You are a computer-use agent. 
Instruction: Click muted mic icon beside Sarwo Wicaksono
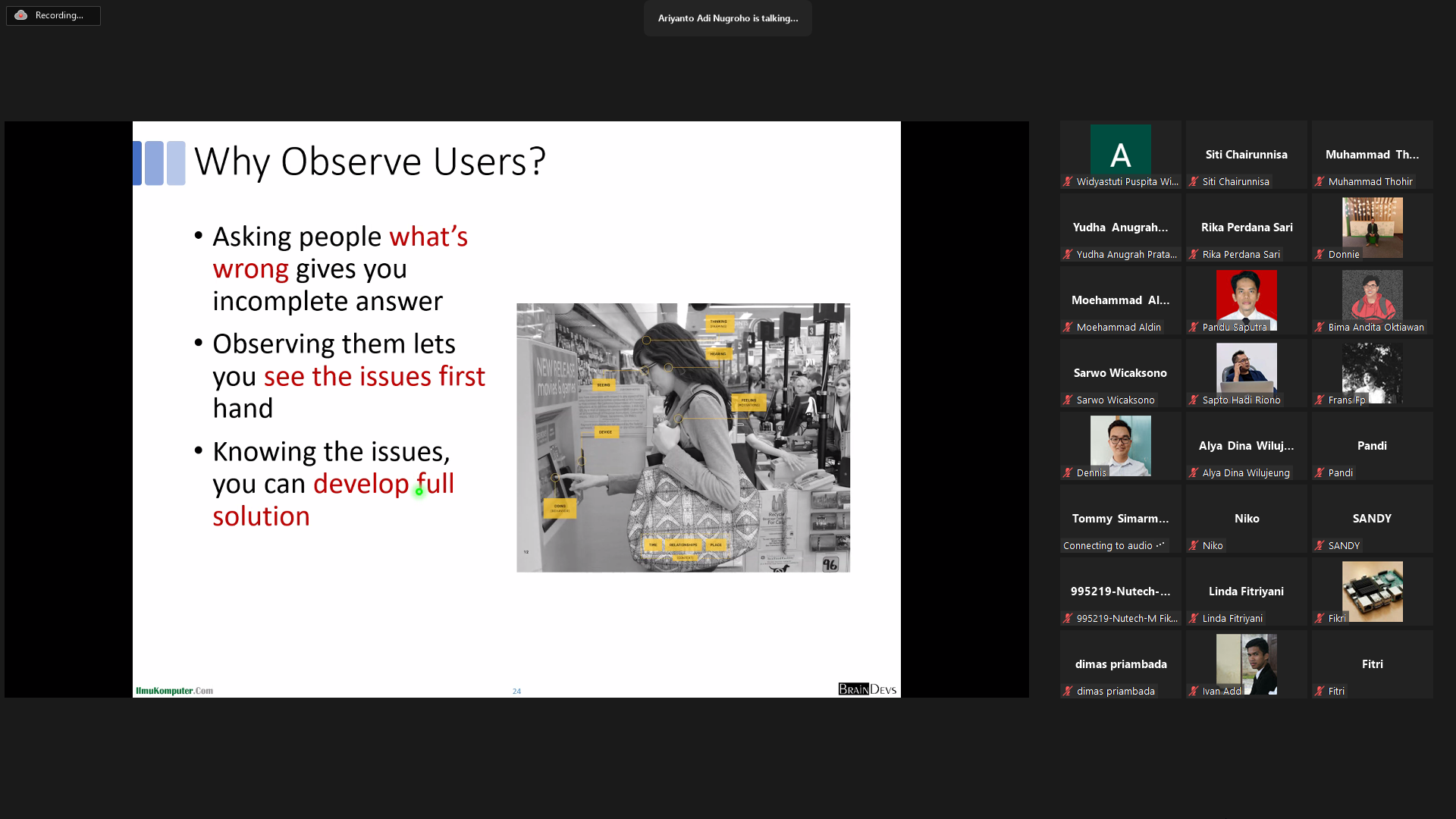(1068, 400)
